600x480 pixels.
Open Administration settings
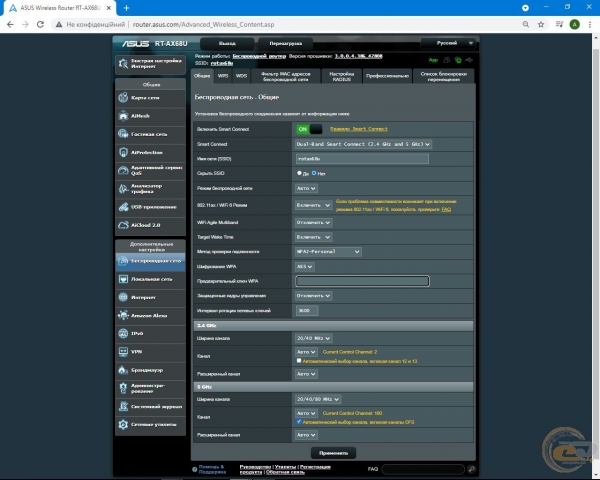tap(150, 388)
